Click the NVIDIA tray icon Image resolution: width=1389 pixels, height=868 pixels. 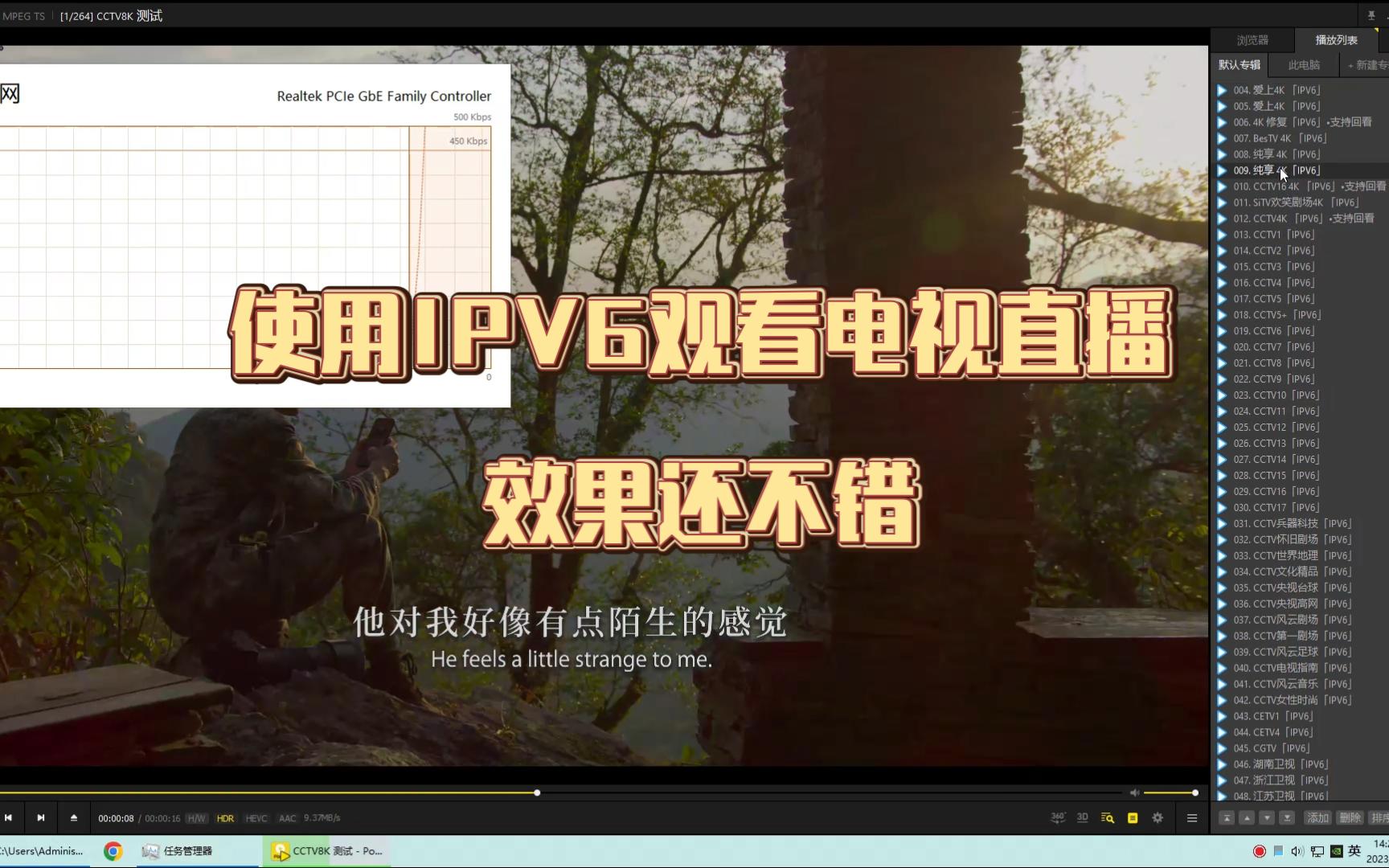tap(1336, 851)
